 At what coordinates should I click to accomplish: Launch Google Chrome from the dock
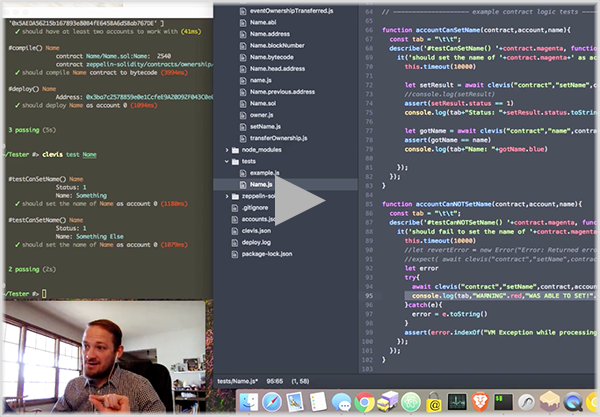pos(364,402)
